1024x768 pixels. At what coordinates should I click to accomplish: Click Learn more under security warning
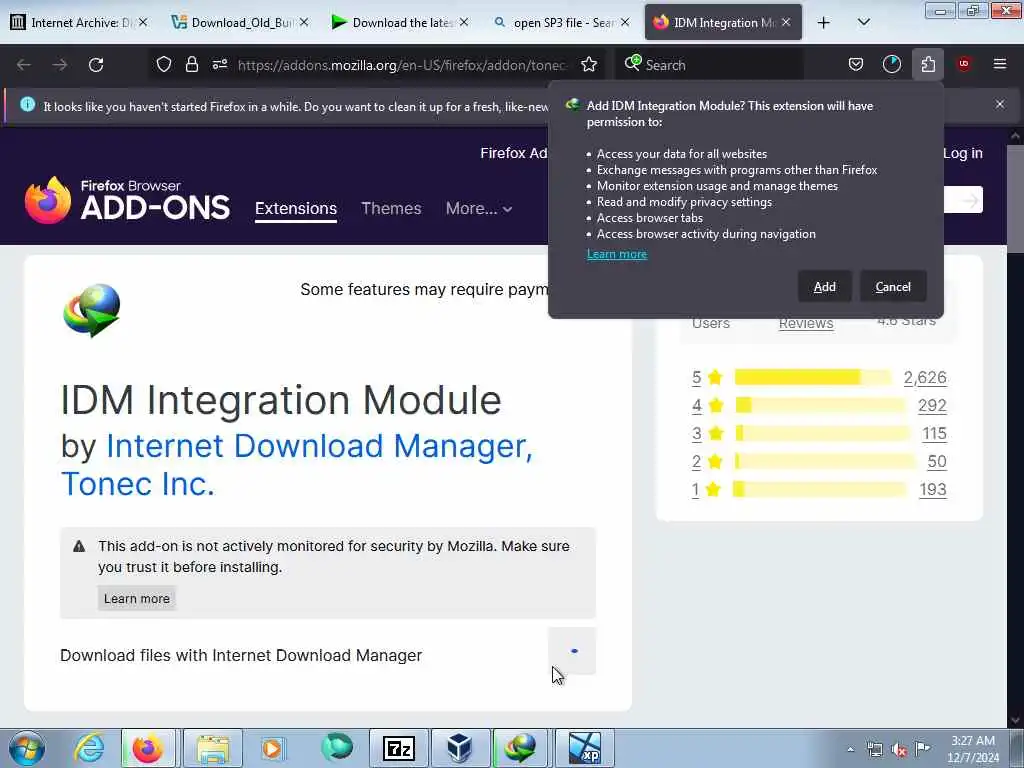point(136,598)
